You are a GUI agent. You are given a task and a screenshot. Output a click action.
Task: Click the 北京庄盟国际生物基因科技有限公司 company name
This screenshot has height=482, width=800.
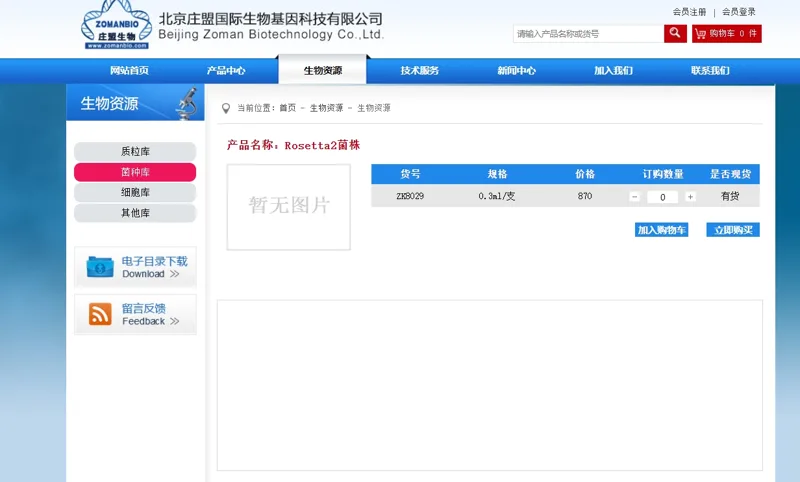click(x=270, y=19)
